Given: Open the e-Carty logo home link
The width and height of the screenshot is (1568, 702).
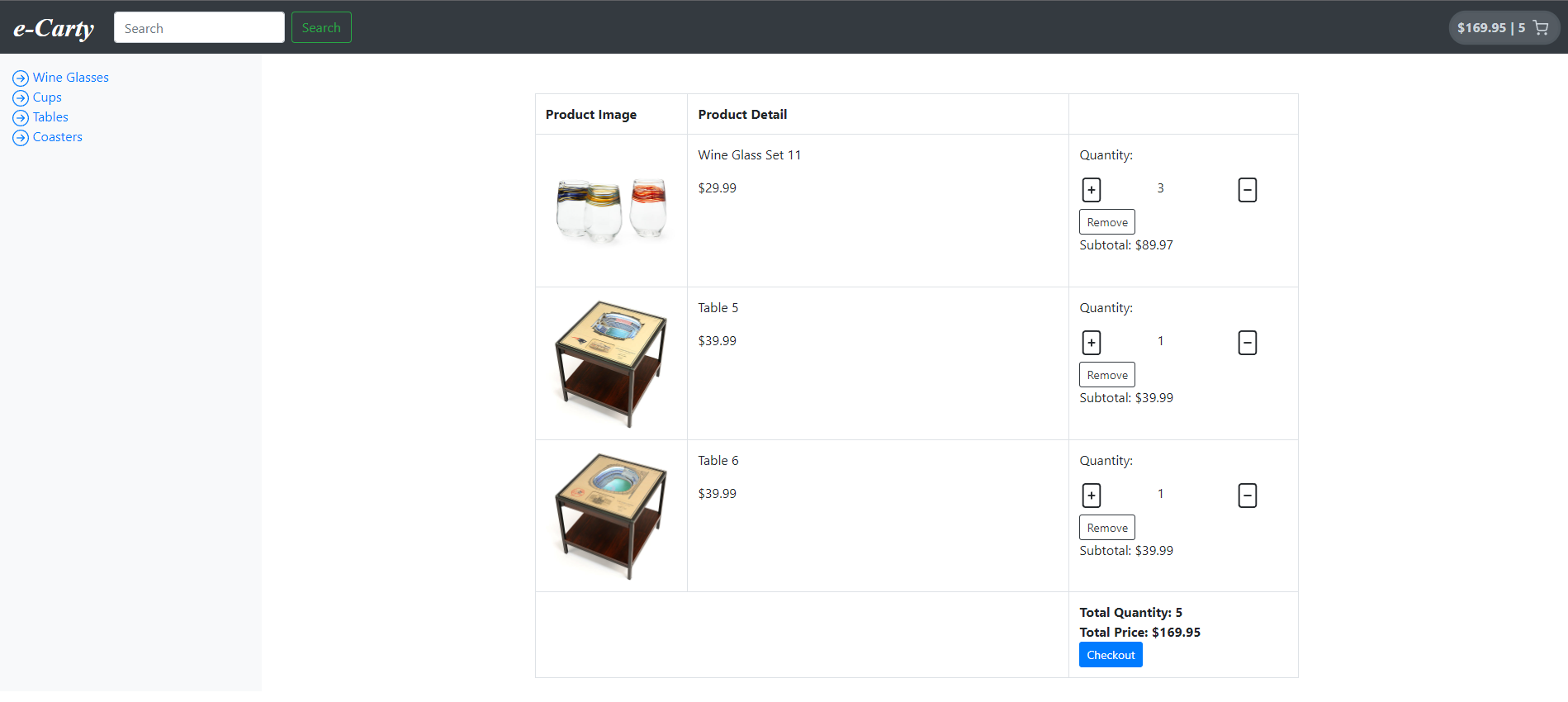Looking at the screenshot, I should tap(54, 28).
